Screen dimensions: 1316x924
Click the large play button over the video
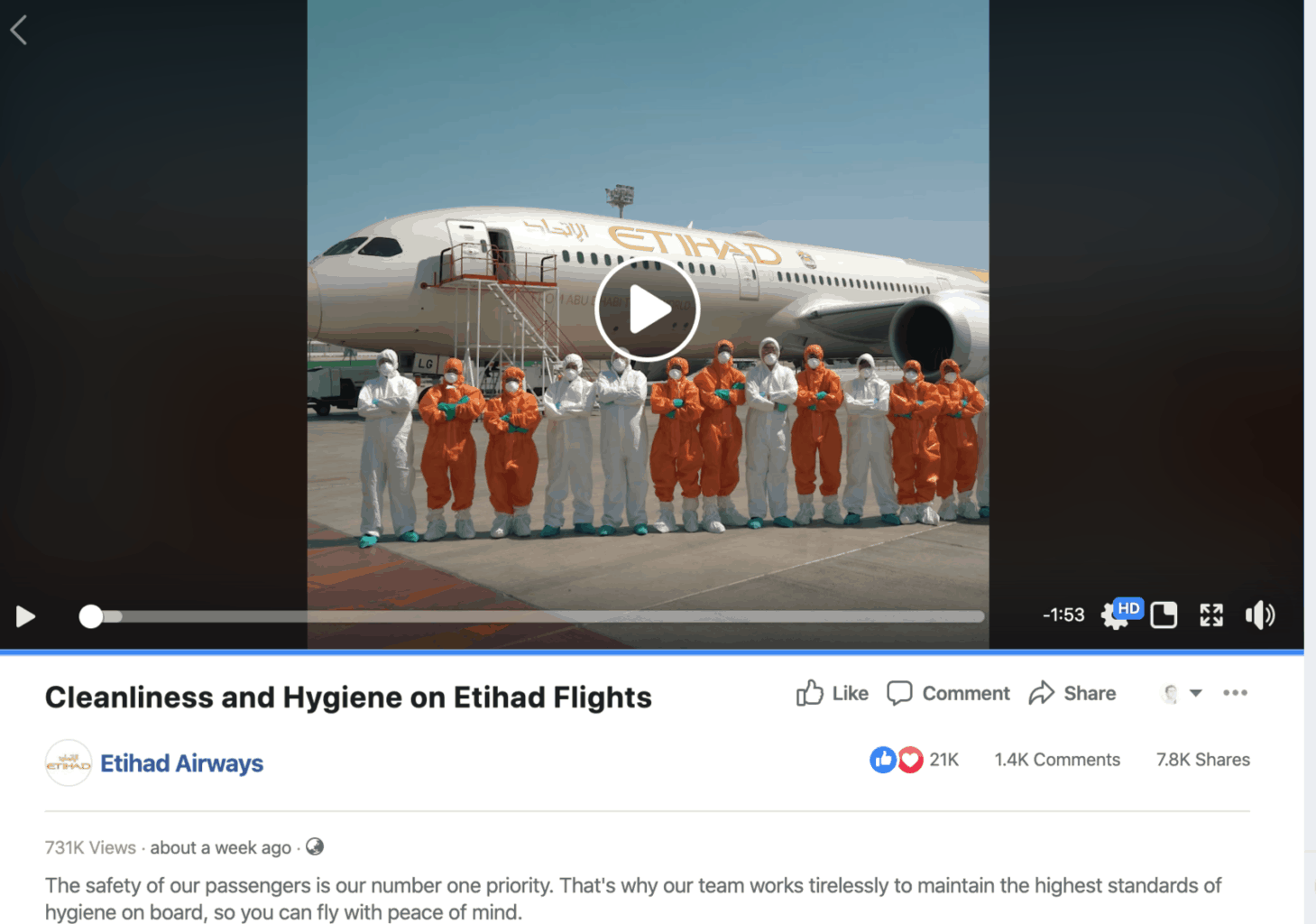648,310
